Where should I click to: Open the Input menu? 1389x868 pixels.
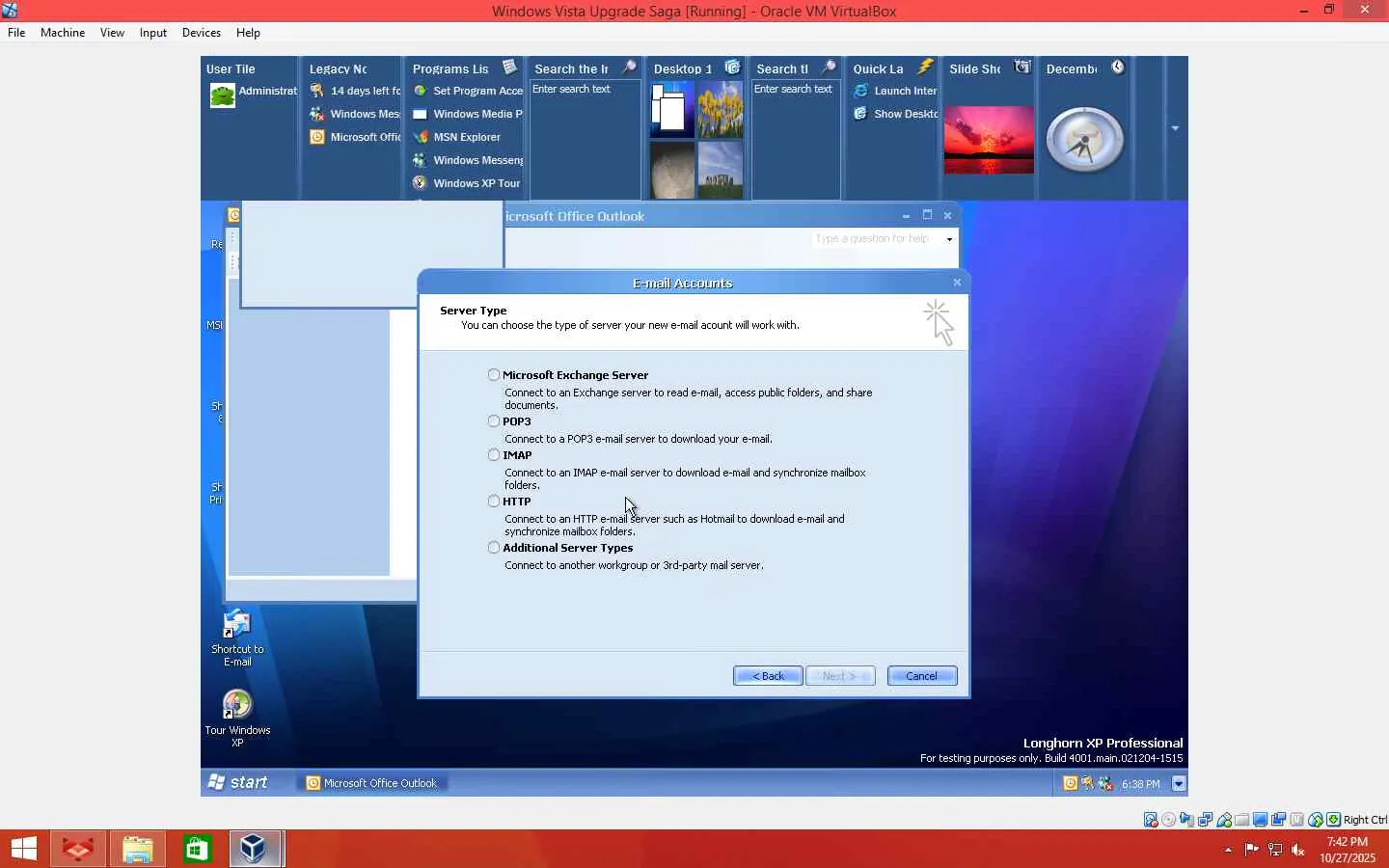[152, 33]
